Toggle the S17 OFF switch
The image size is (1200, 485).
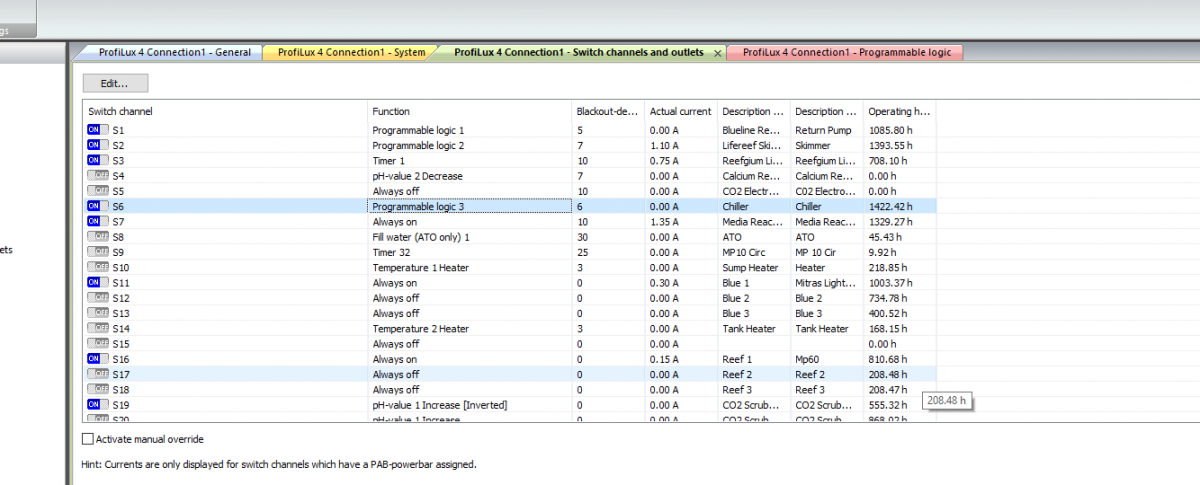coord(97,374)
